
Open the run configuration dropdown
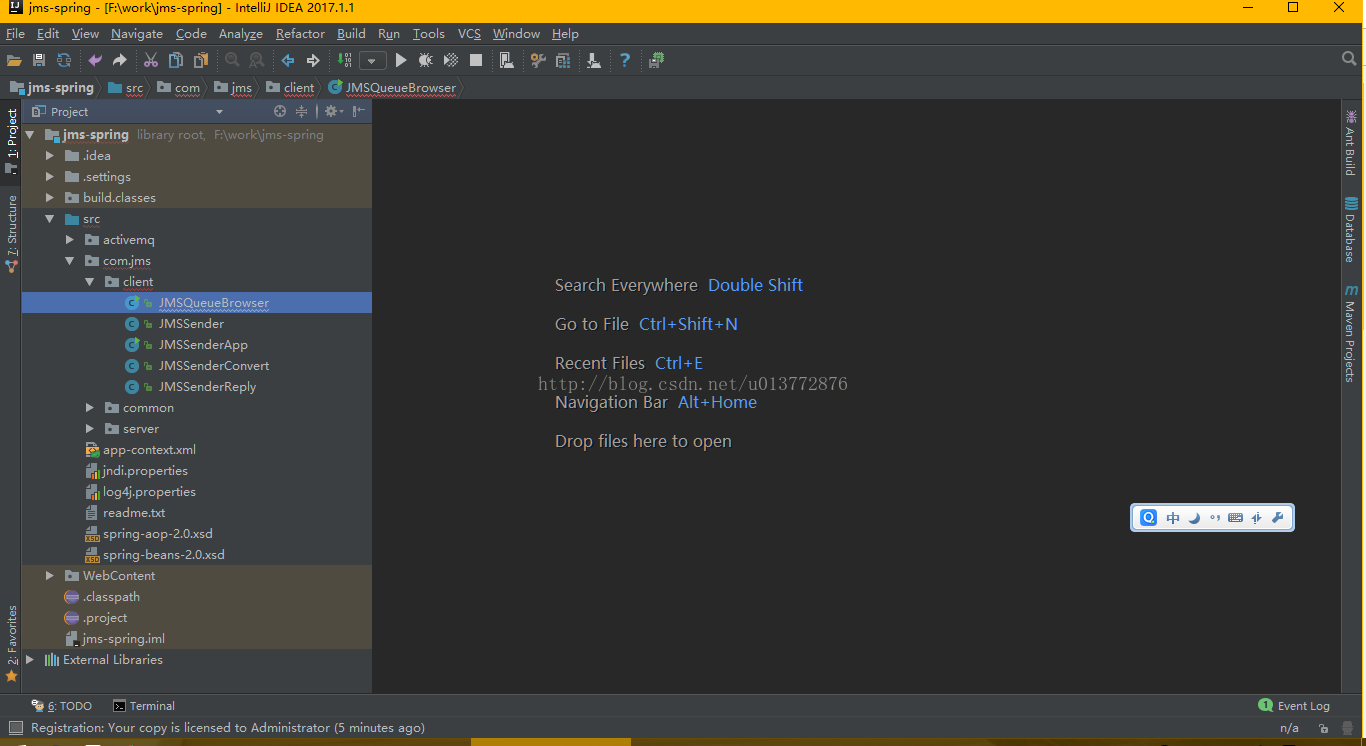tap(373, 60)
